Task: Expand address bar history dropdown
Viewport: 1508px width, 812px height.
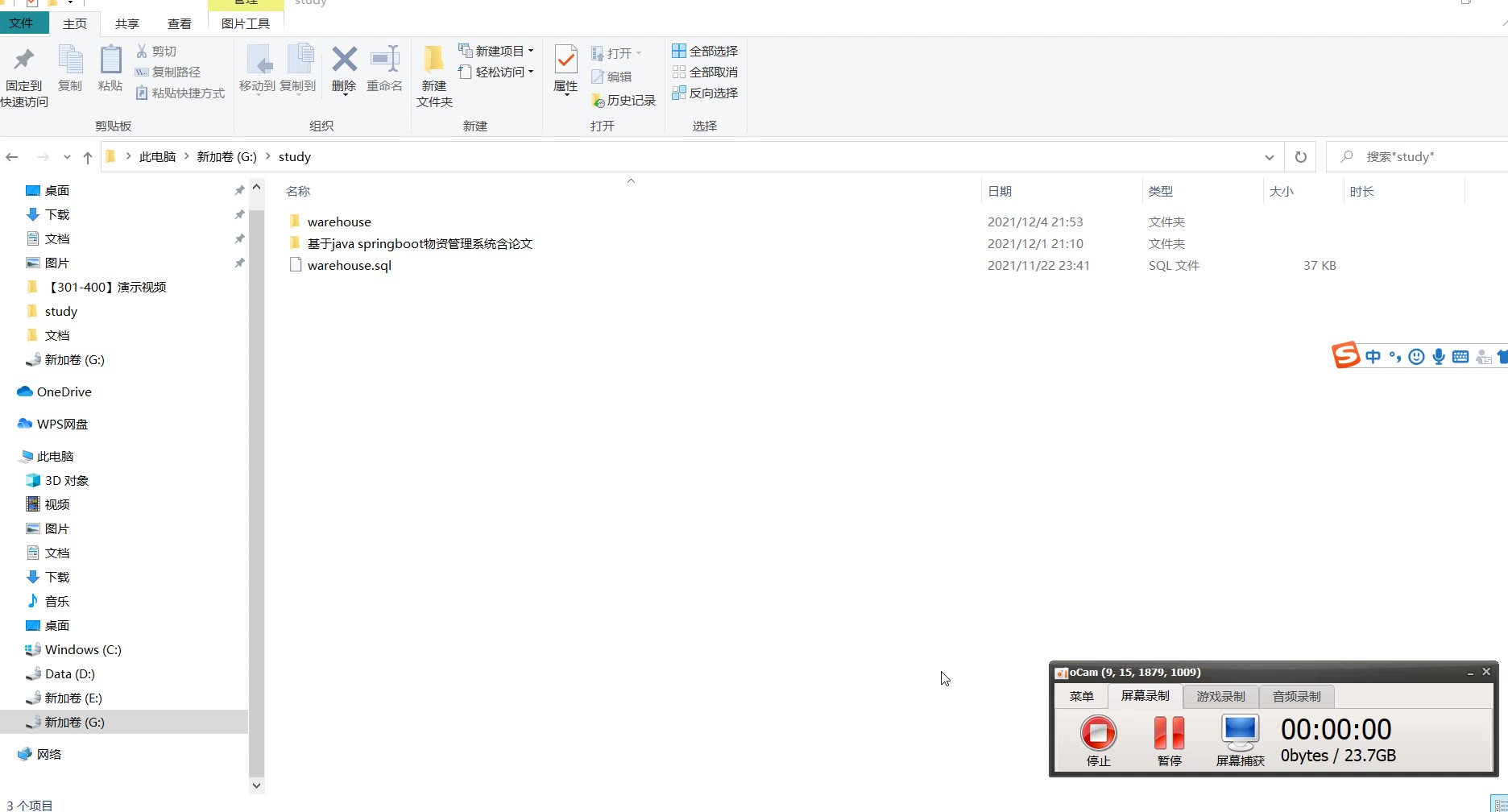Action: tap(1270, 157)
